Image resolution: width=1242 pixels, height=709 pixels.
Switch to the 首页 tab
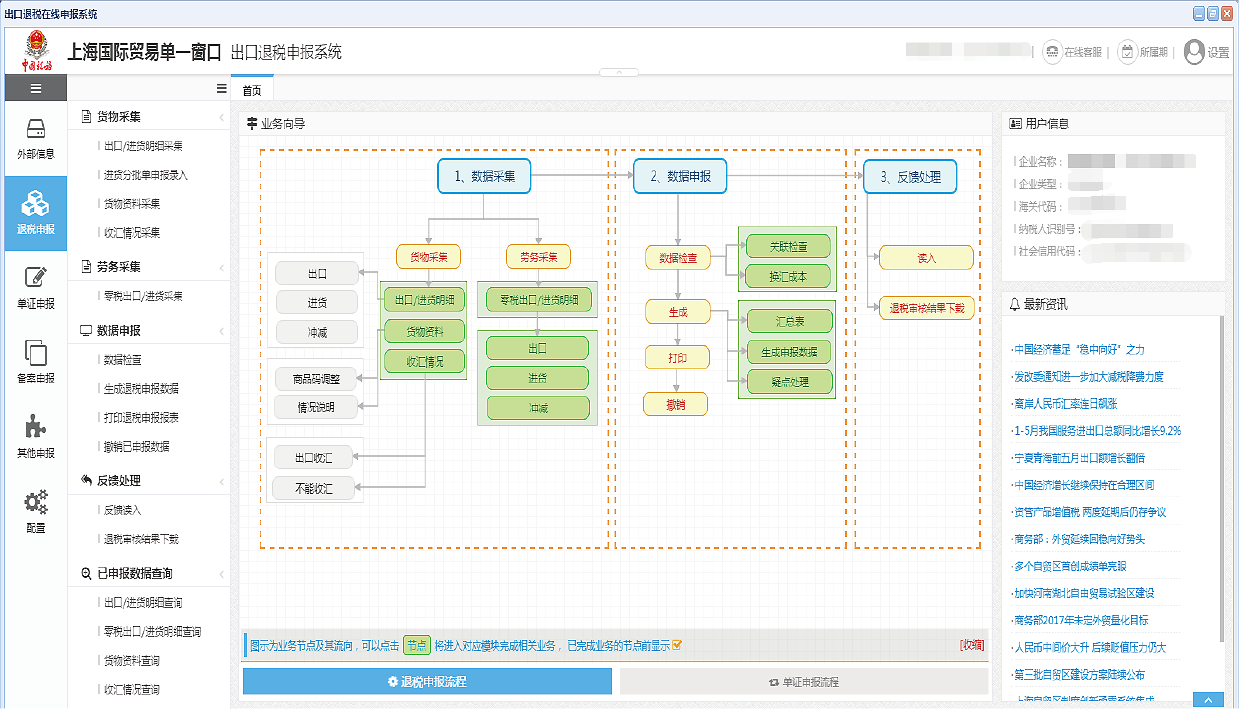tap(251, 91)
